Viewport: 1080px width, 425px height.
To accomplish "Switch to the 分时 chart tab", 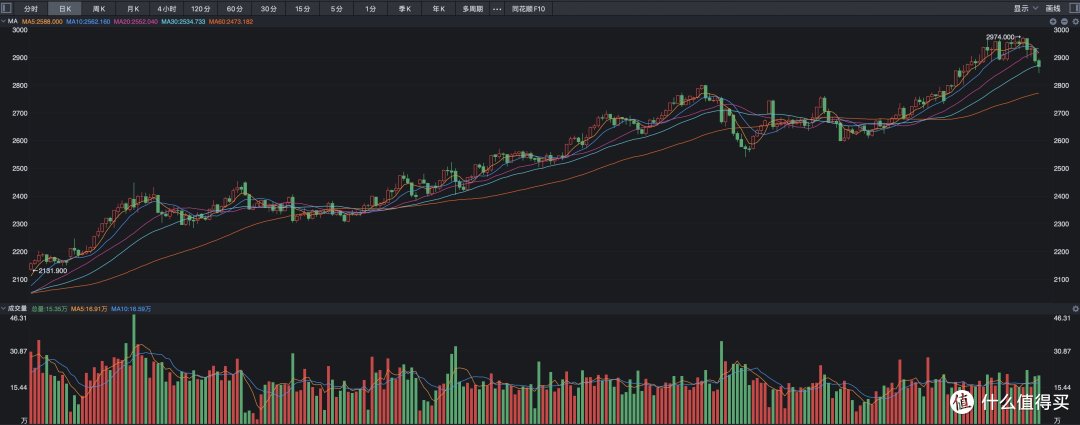I will click(x=31, y=9).
